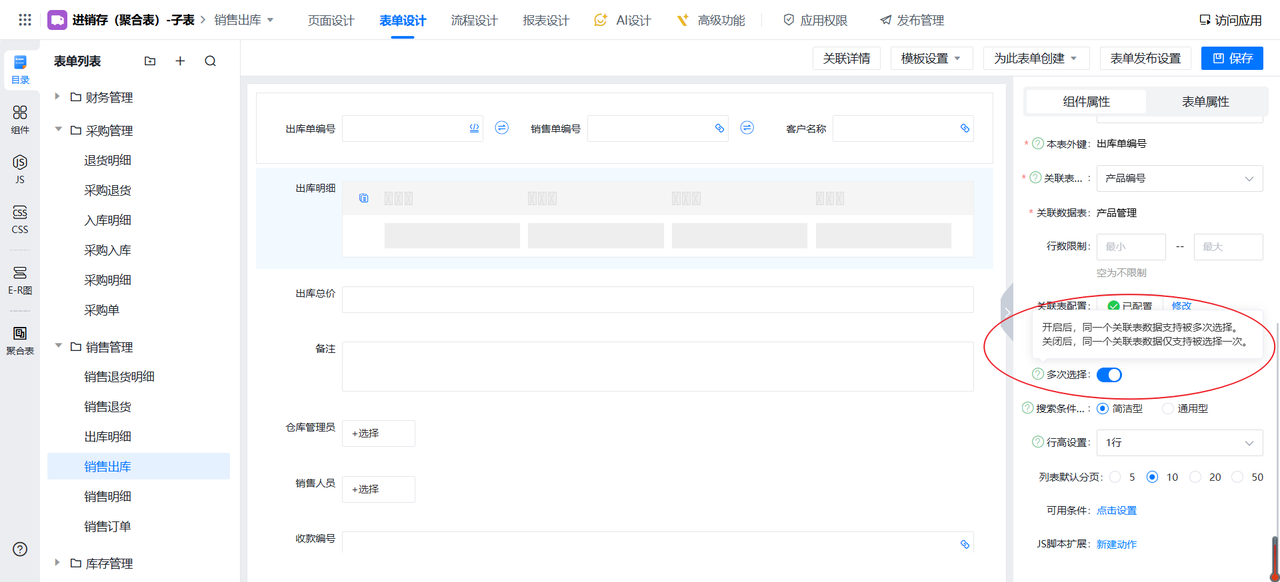1280x582 pixels.
Task: Click the 出库总价 input field
Action: [657, 299]
